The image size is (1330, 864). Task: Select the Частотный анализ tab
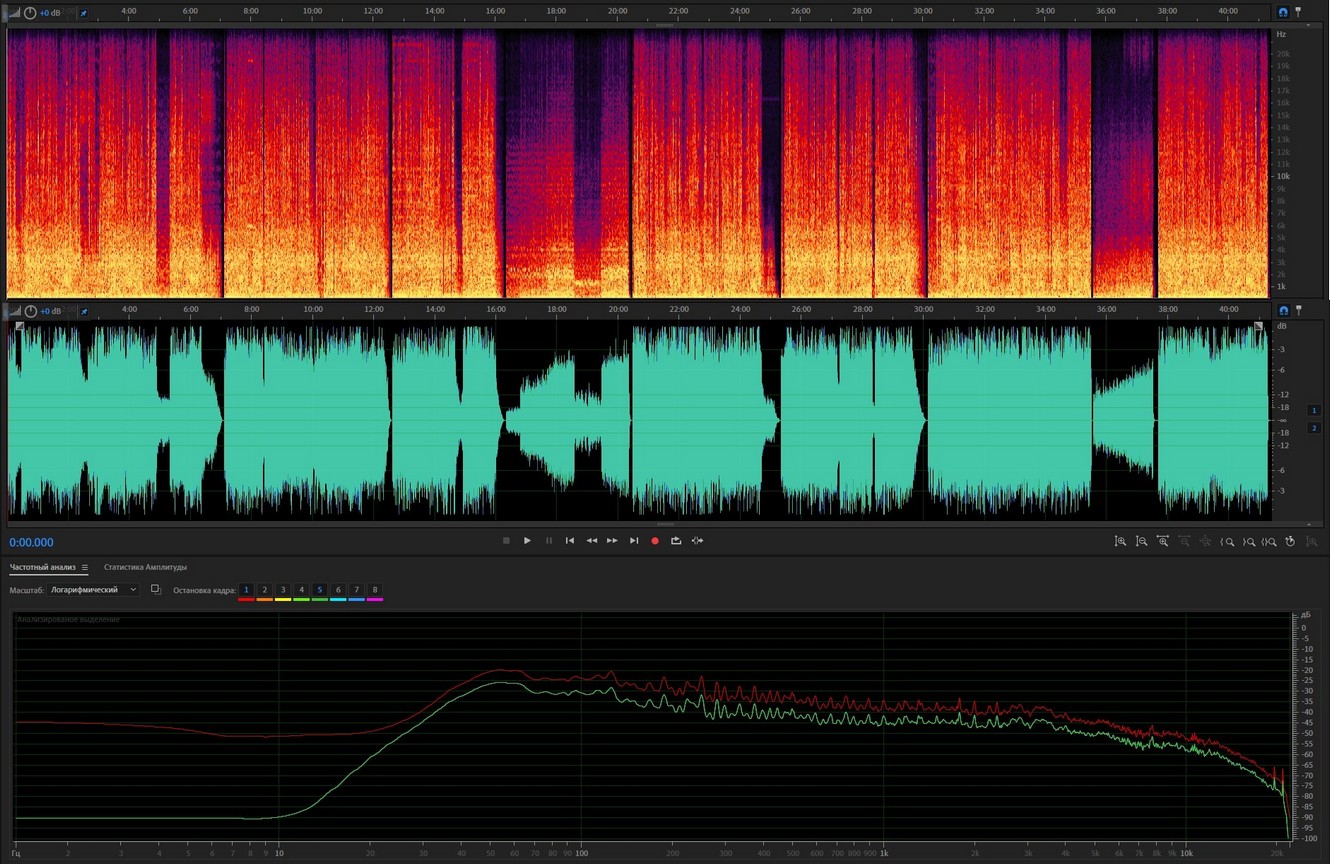(42, 567)
